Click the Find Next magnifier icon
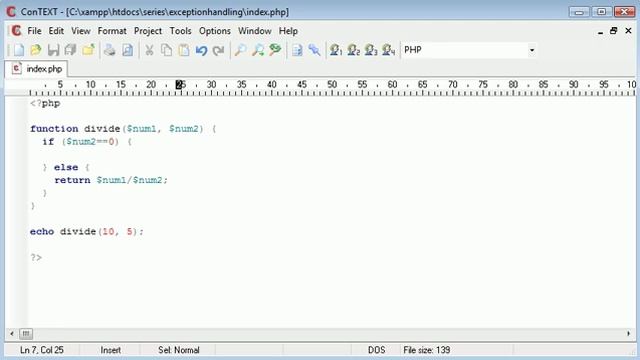640x360 pixels. click(x=258, y=50)
